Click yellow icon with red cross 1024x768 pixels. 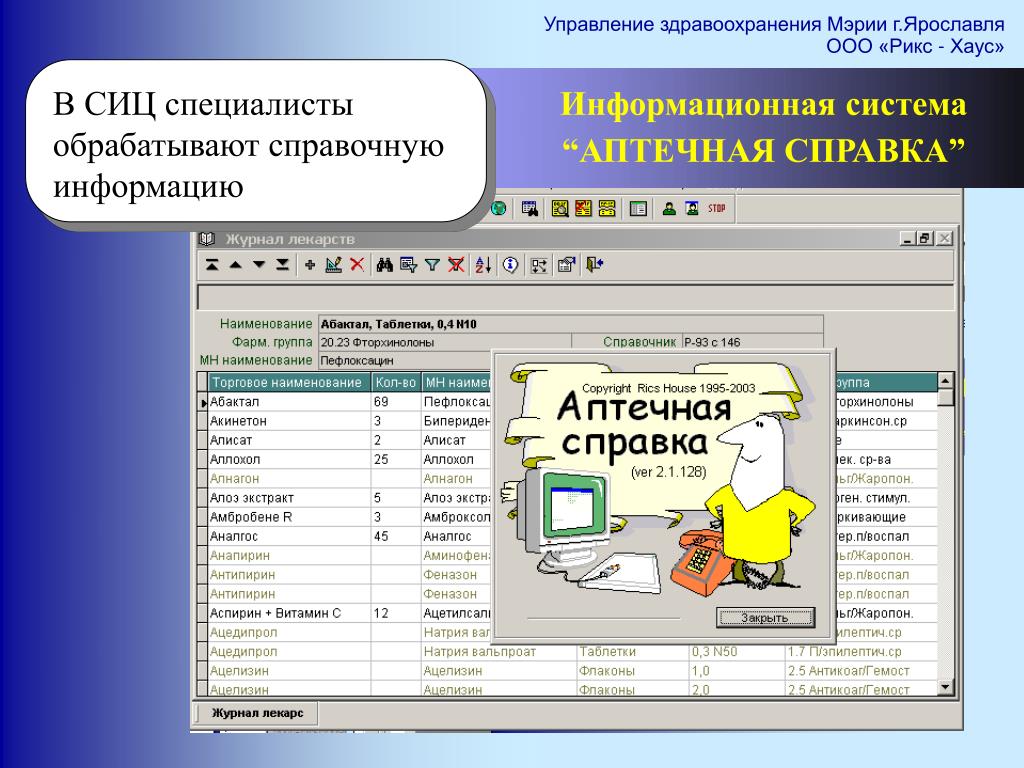coord(583,209)
